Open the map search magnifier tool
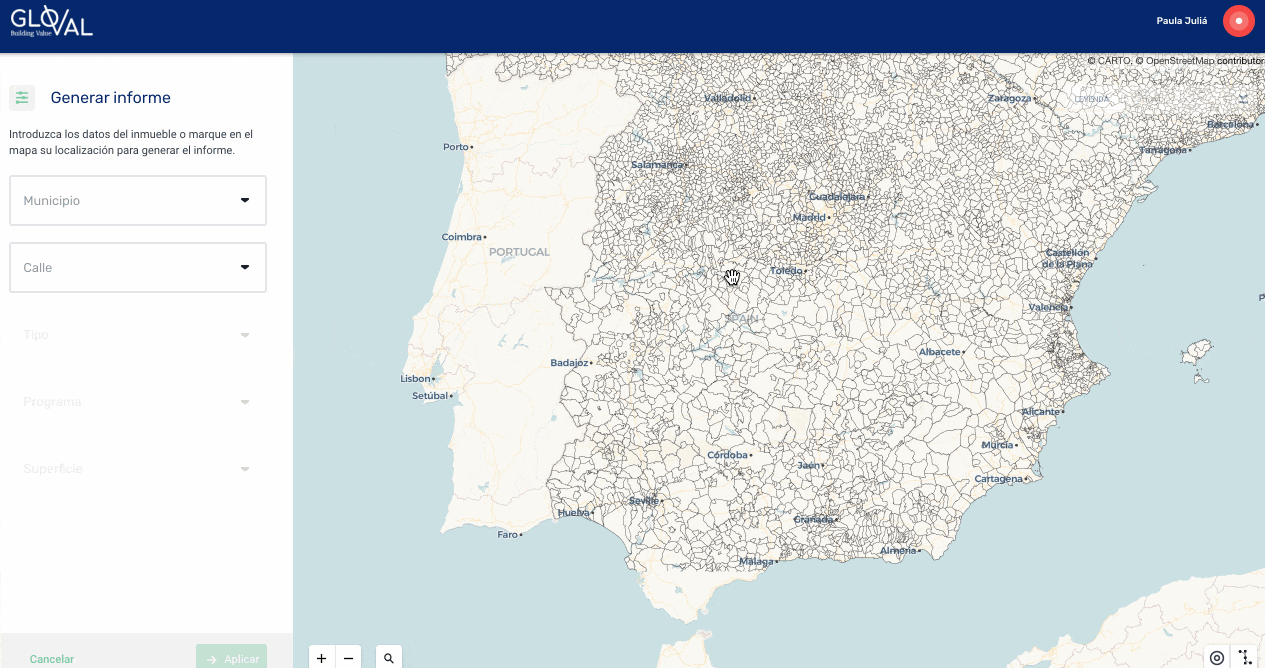Image resolution: width=1265 pixels, height=668 pixels. [x=388, y=657]
